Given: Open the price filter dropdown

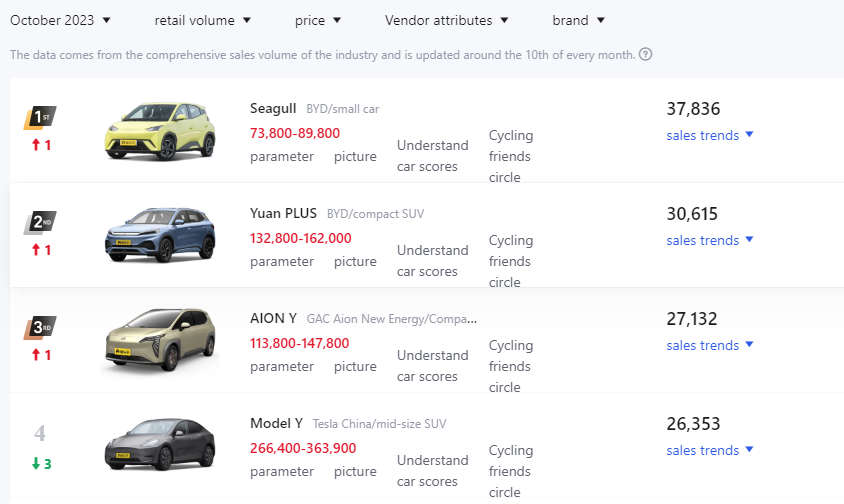Looking at the screenshot, I should (318, 20).
